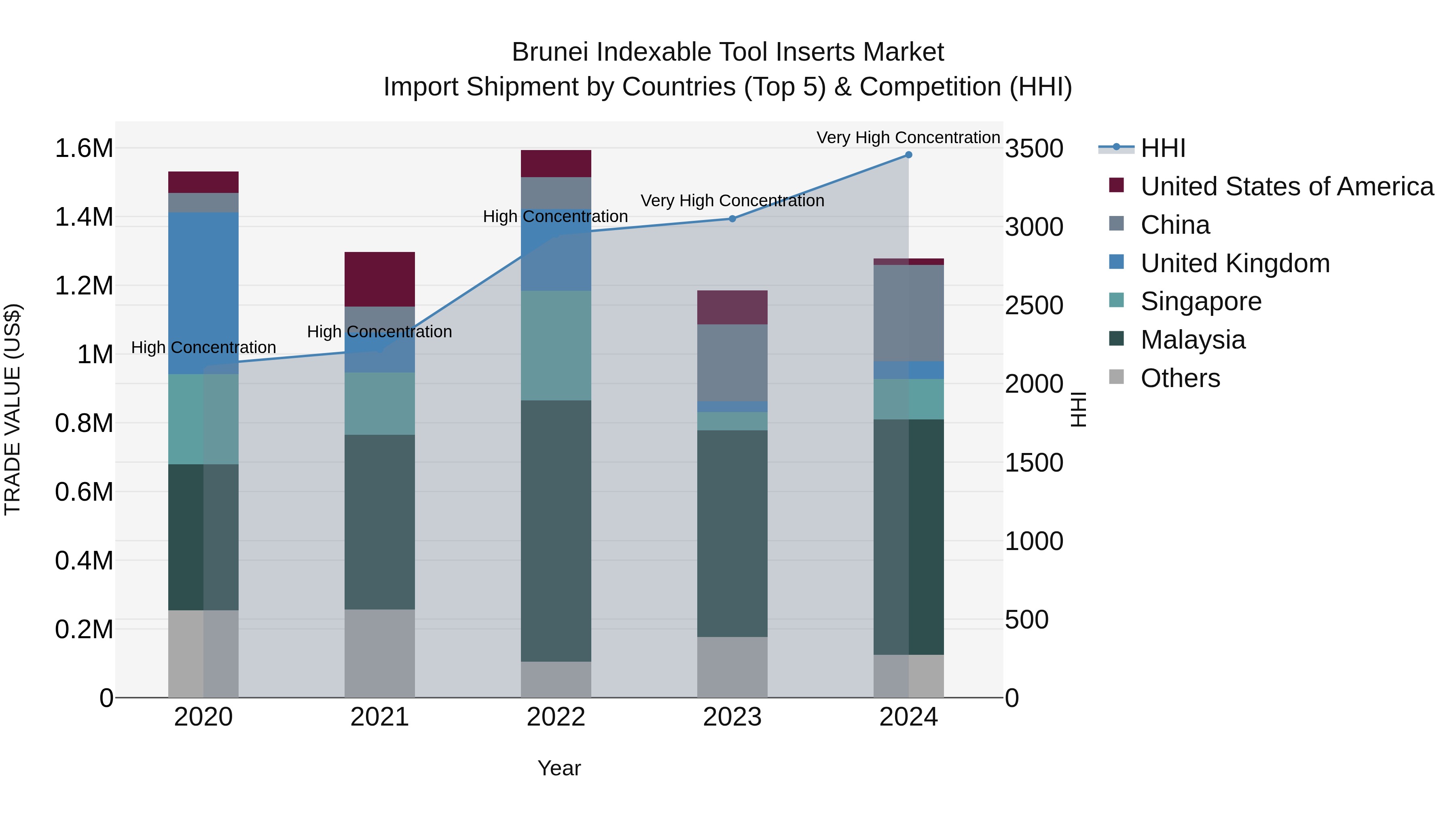Toggle the United Kingdom legend entry
1456x819 pixels.
[x=1219, y=263]
